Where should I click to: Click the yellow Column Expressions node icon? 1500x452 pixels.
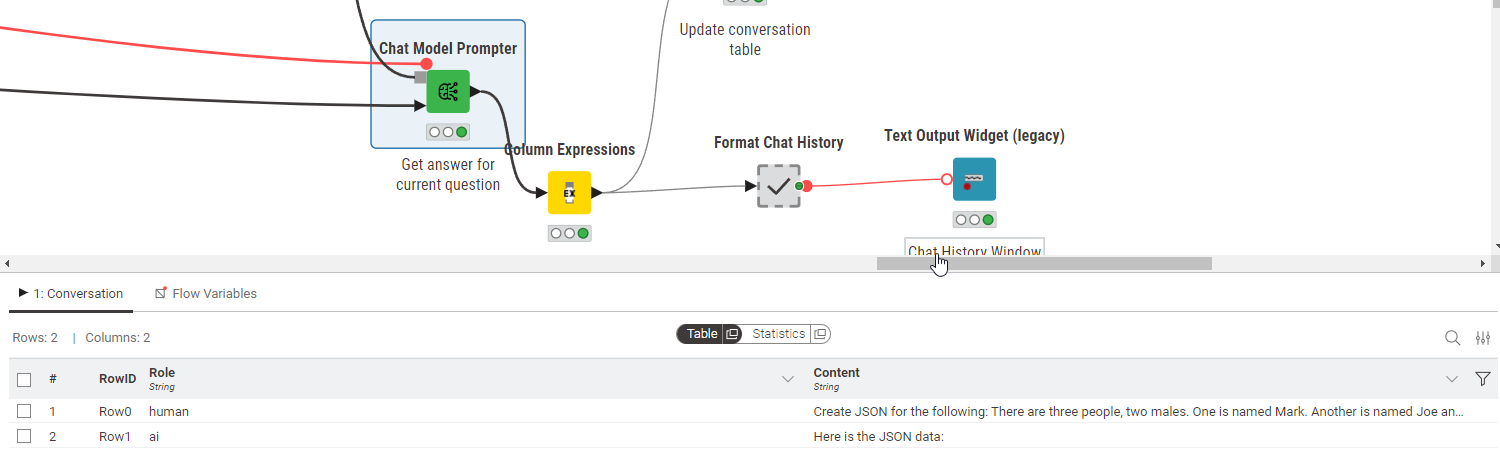pos(569,192)
